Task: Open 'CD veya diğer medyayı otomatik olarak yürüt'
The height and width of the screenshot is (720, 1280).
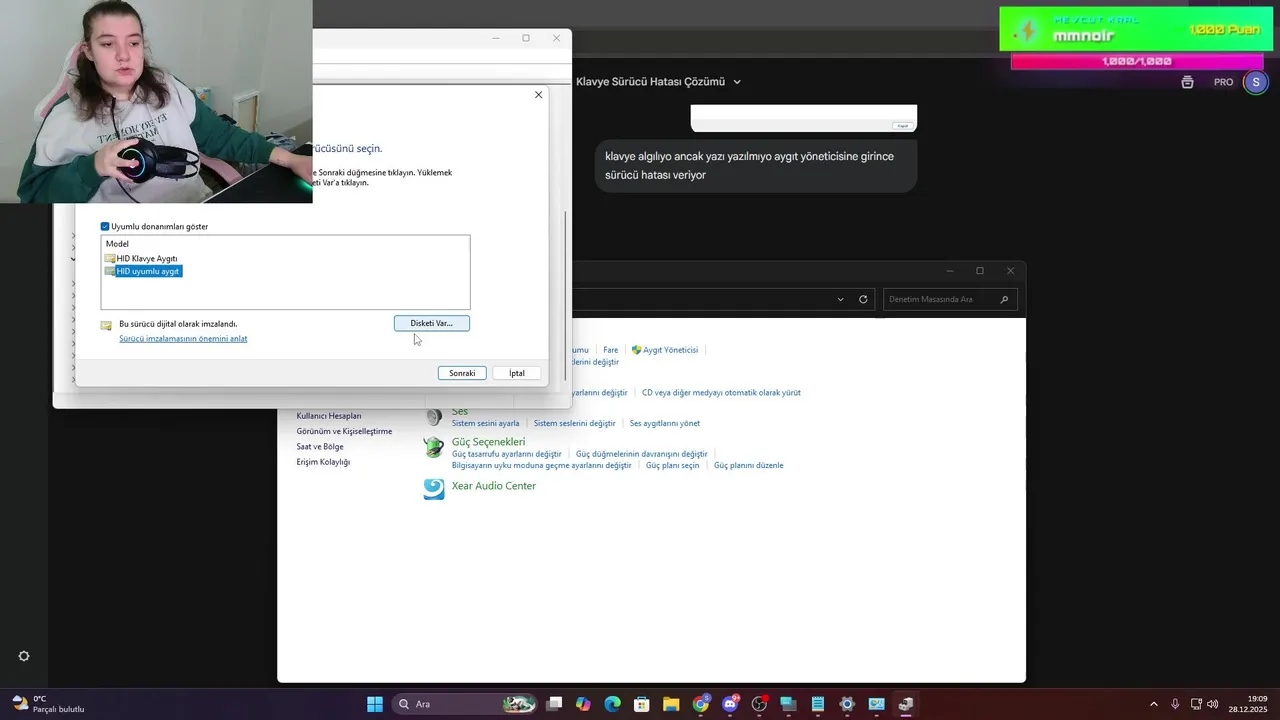Action: pos(721,393)
